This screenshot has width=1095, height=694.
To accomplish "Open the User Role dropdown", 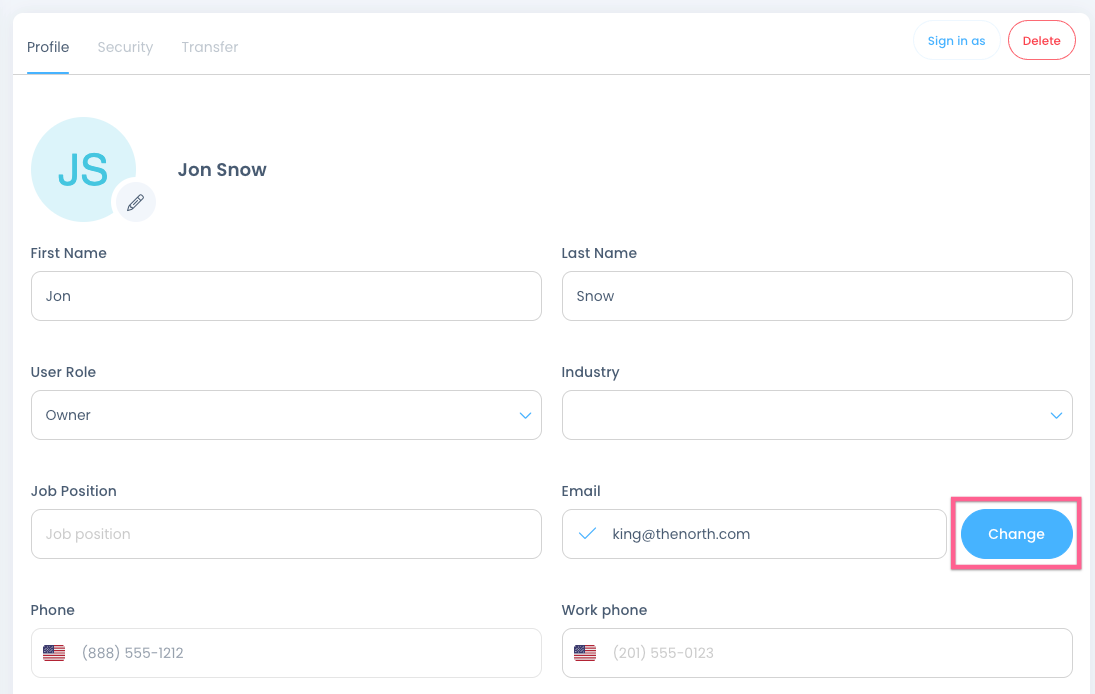I will [286, 415].
